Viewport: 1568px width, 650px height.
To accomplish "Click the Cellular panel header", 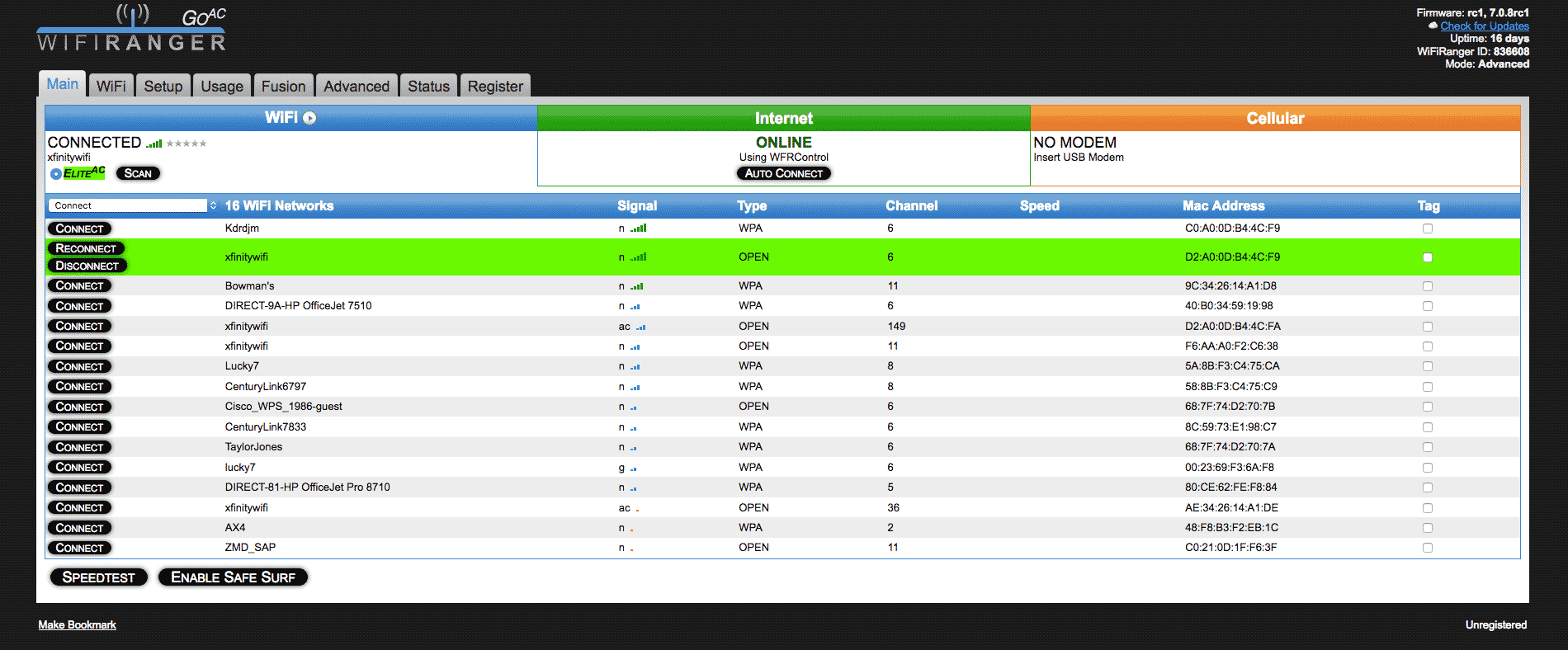I will click(x=1275, y=118).
